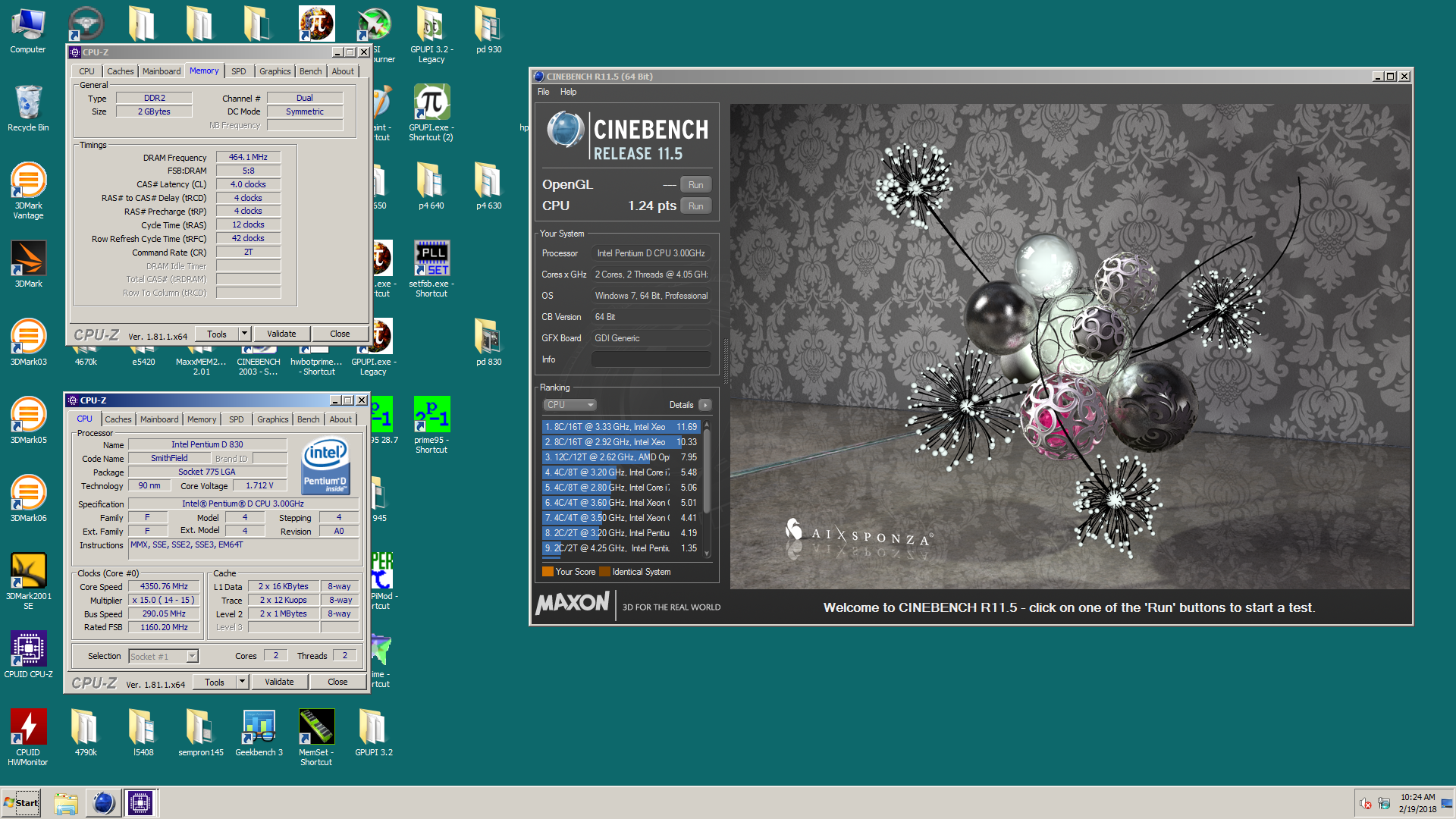Select ranking row 9. 2C/2T @ 4.25 GHz

point(621,548)
